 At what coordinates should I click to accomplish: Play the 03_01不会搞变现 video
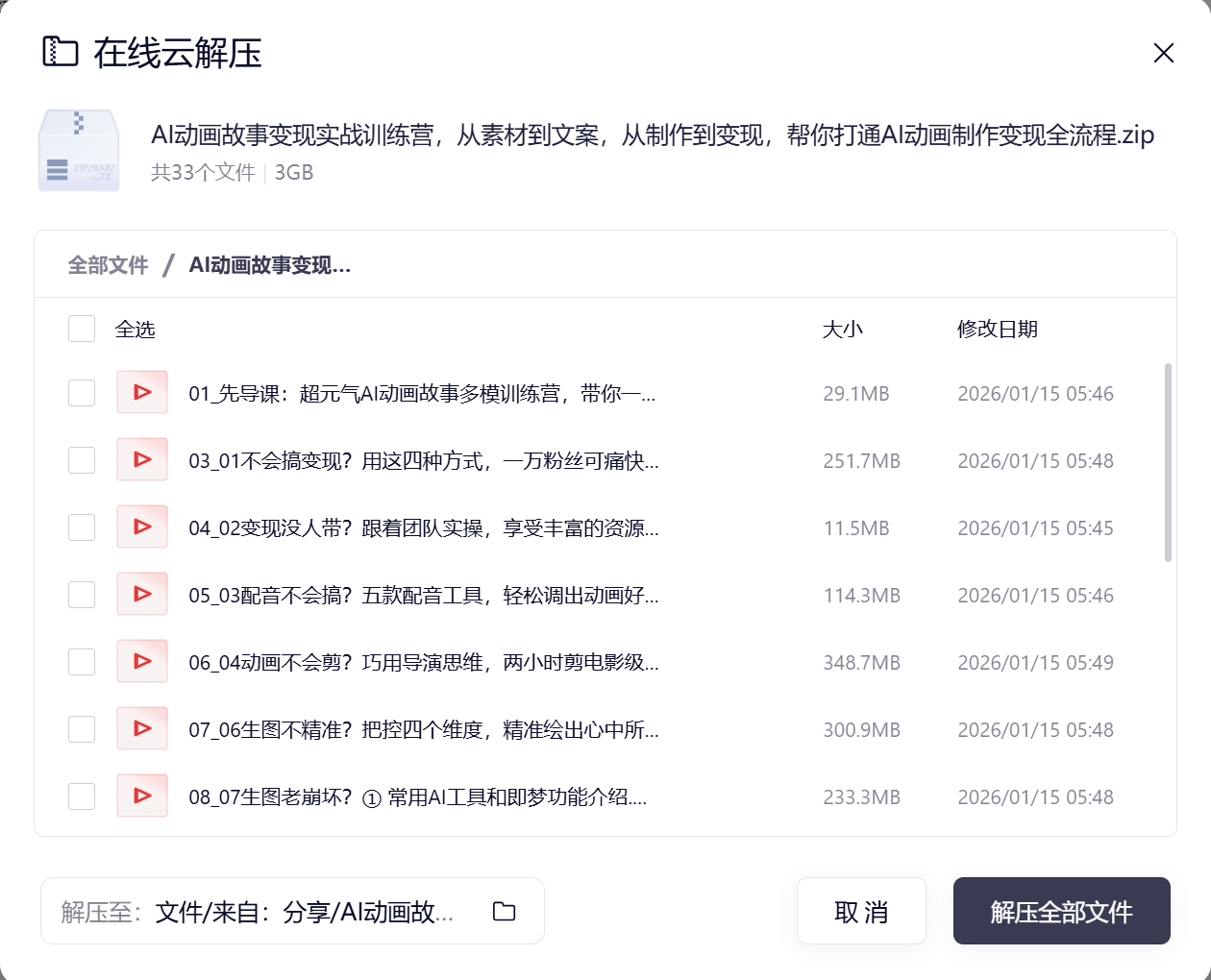[142, 459]
